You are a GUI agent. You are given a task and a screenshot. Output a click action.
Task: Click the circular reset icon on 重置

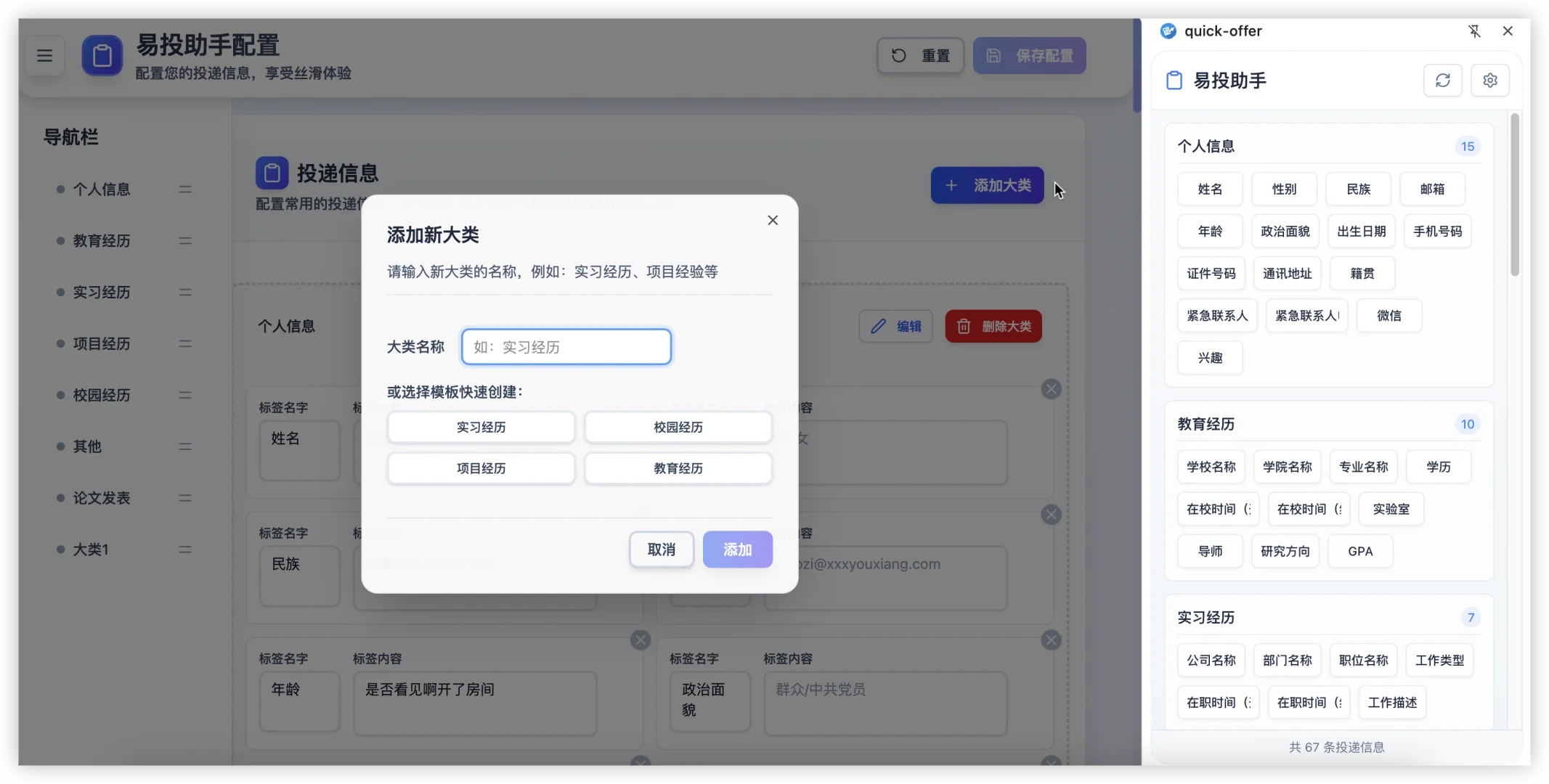[900, 54]
